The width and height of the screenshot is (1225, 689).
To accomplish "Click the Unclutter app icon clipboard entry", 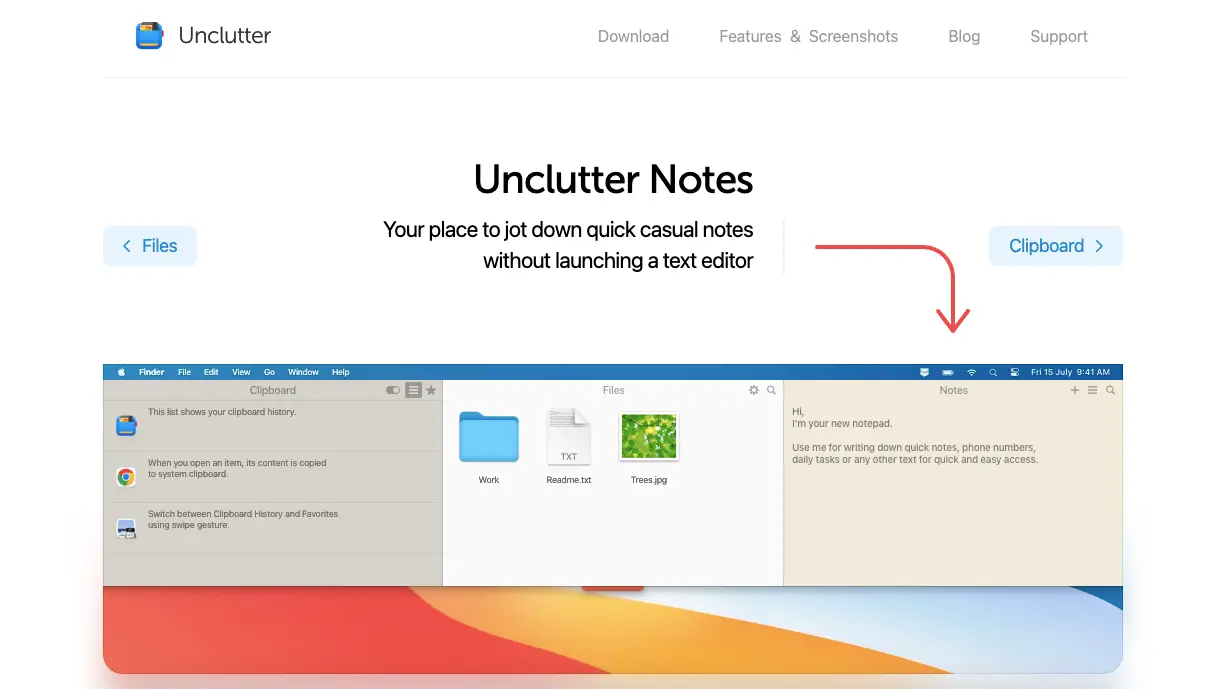I will [x=126, y=426].
